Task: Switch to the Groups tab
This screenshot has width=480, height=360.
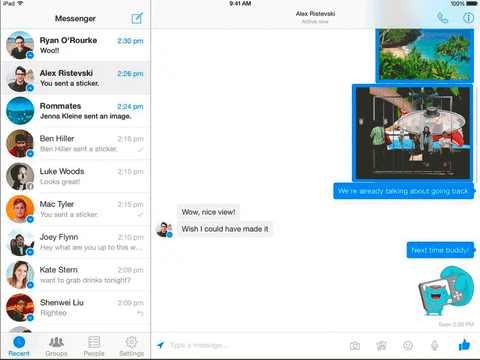Action: [56, 346]
